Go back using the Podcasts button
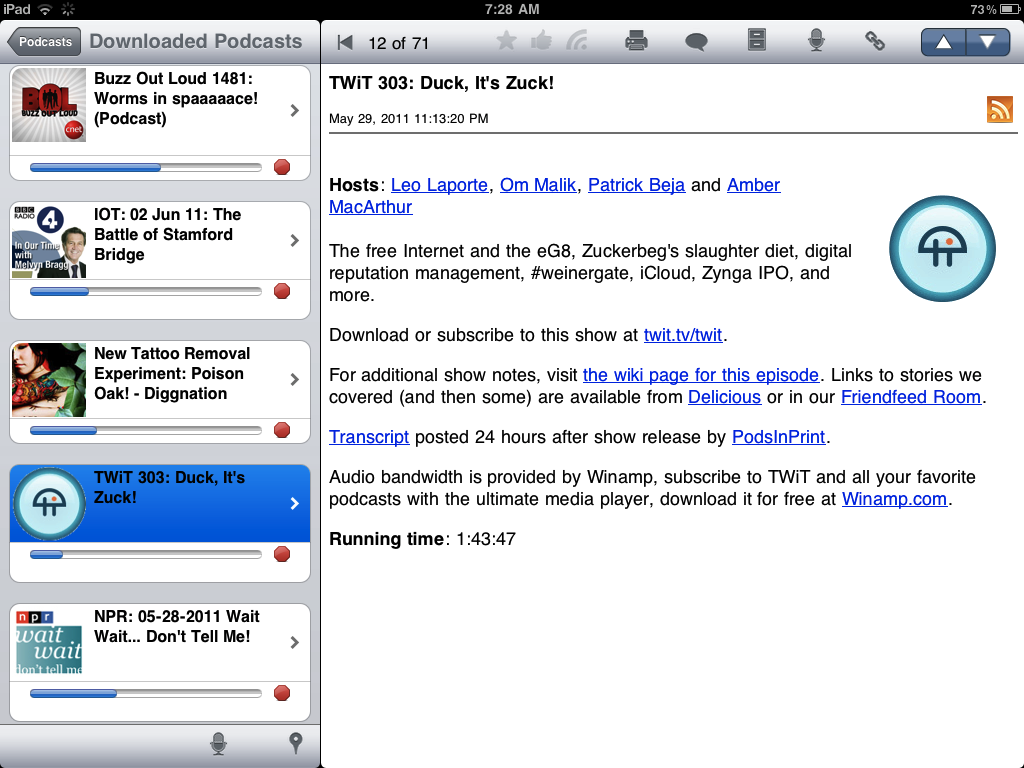The width and height of the screenshot is (1024, 768). click(x=44, y=42)
